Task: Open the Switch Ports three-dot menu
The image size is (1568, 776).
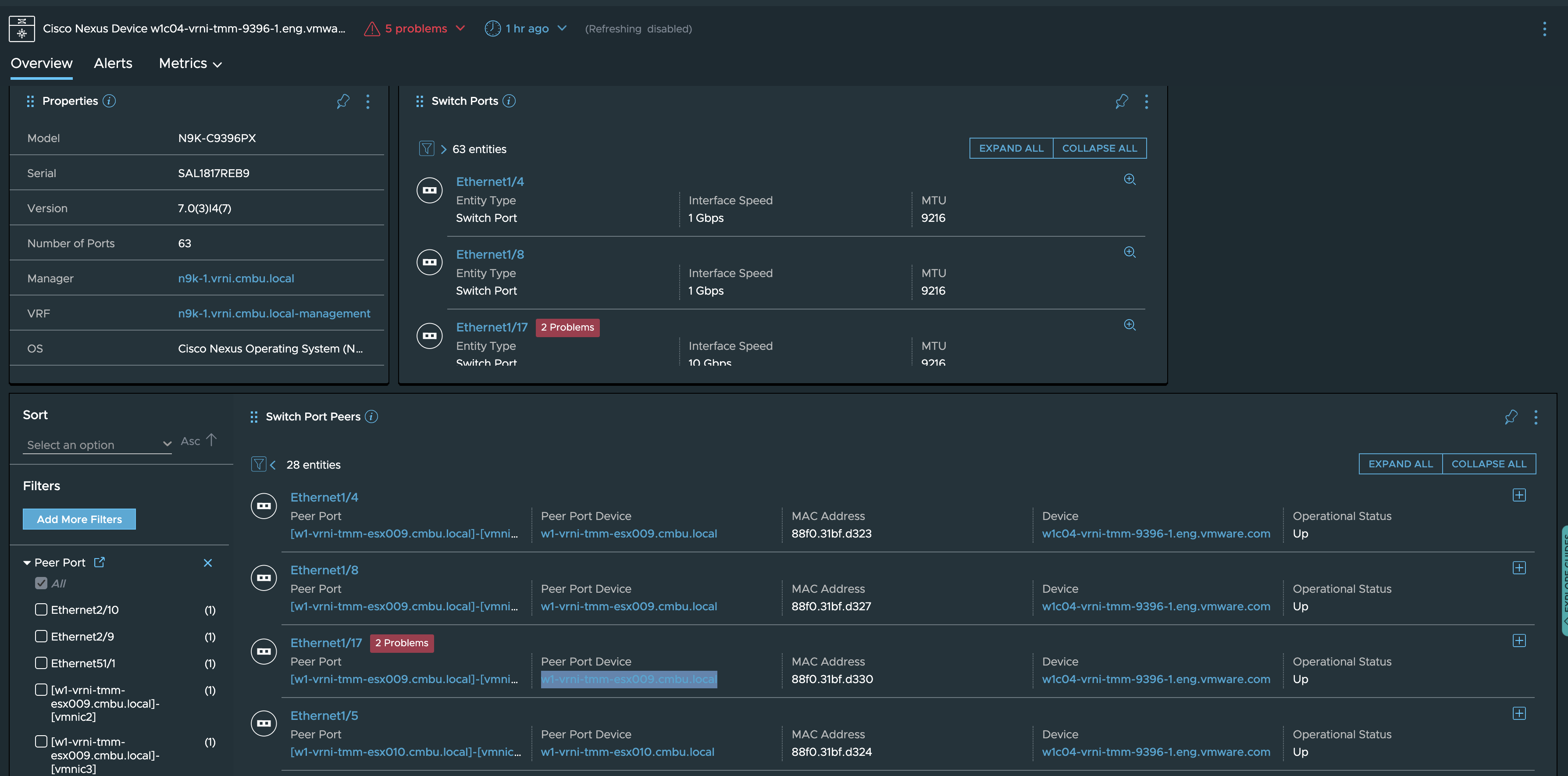Action: pyautogui.click(x=1146, y=101)
